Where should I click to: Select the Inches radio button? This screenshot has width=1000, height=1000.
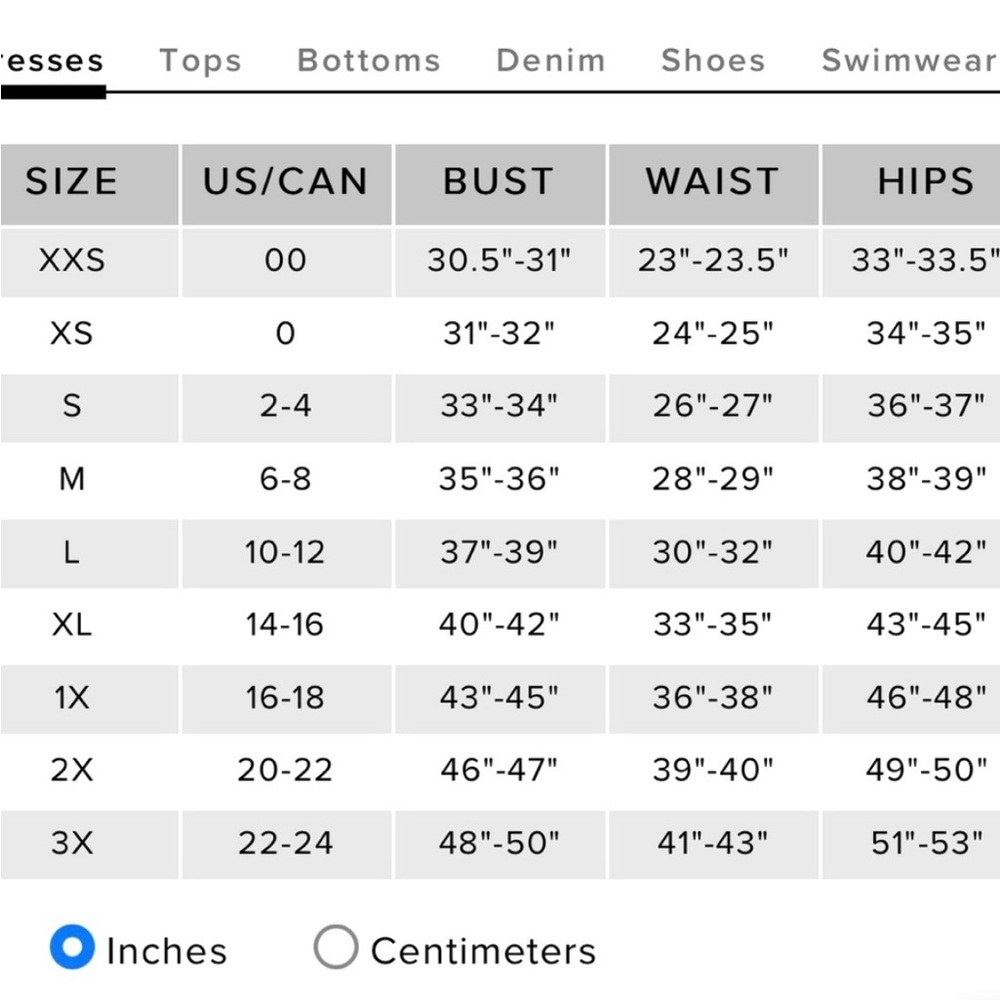coord(72,948)
